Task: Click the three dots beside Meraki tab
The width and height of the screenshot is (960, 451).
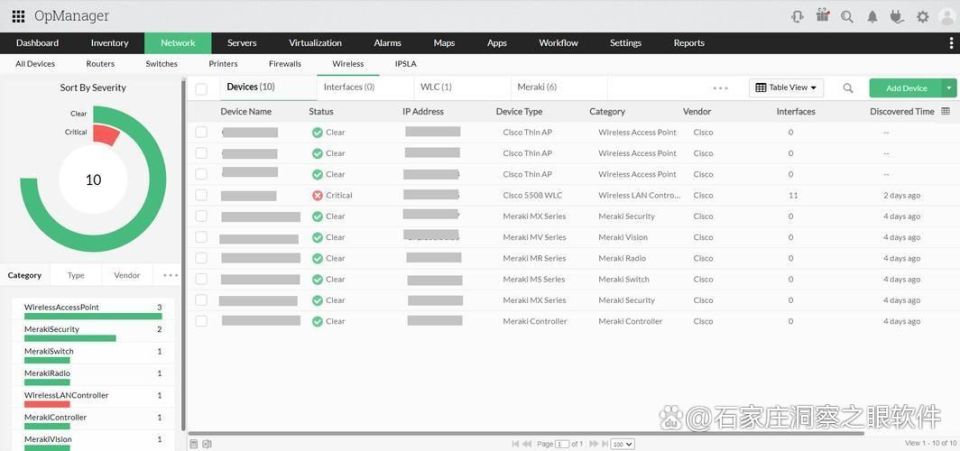Action: click(x=721, y=88)
